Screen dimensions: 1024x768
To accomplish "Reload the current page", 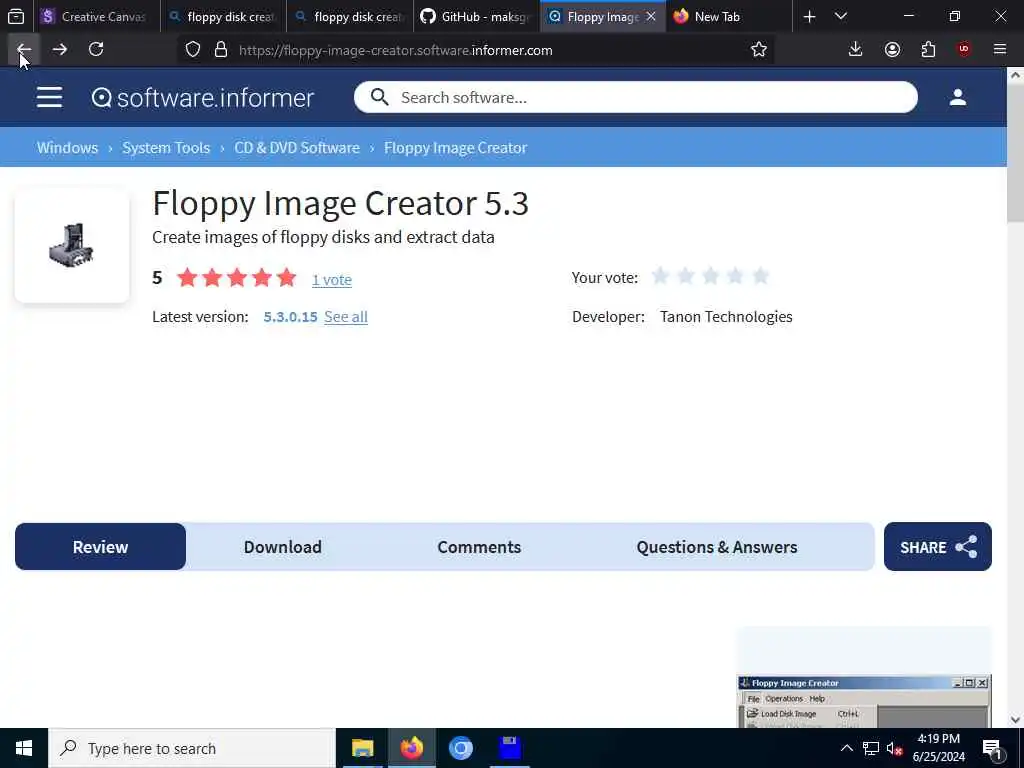I will 96,50.
